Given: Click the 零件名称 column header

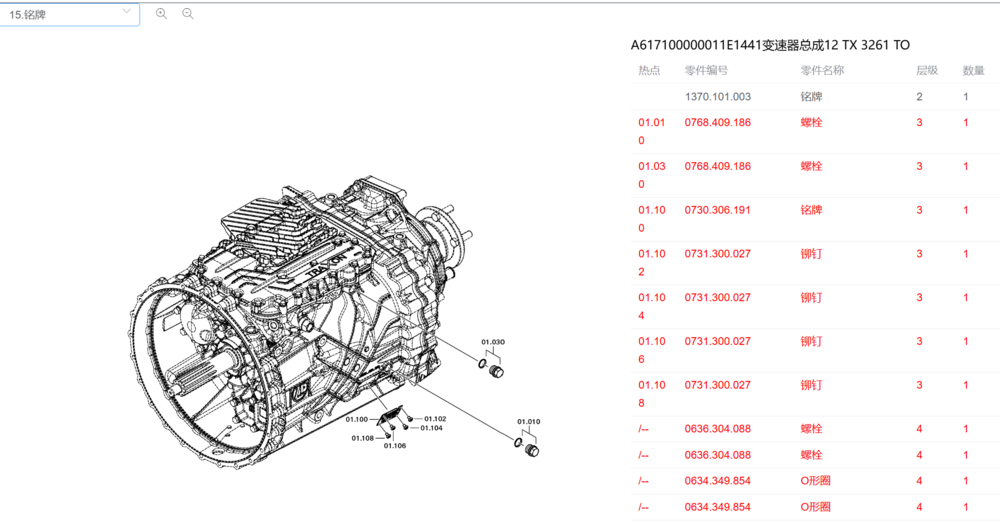Looking at the screenshot, I should tap(822, 70).
